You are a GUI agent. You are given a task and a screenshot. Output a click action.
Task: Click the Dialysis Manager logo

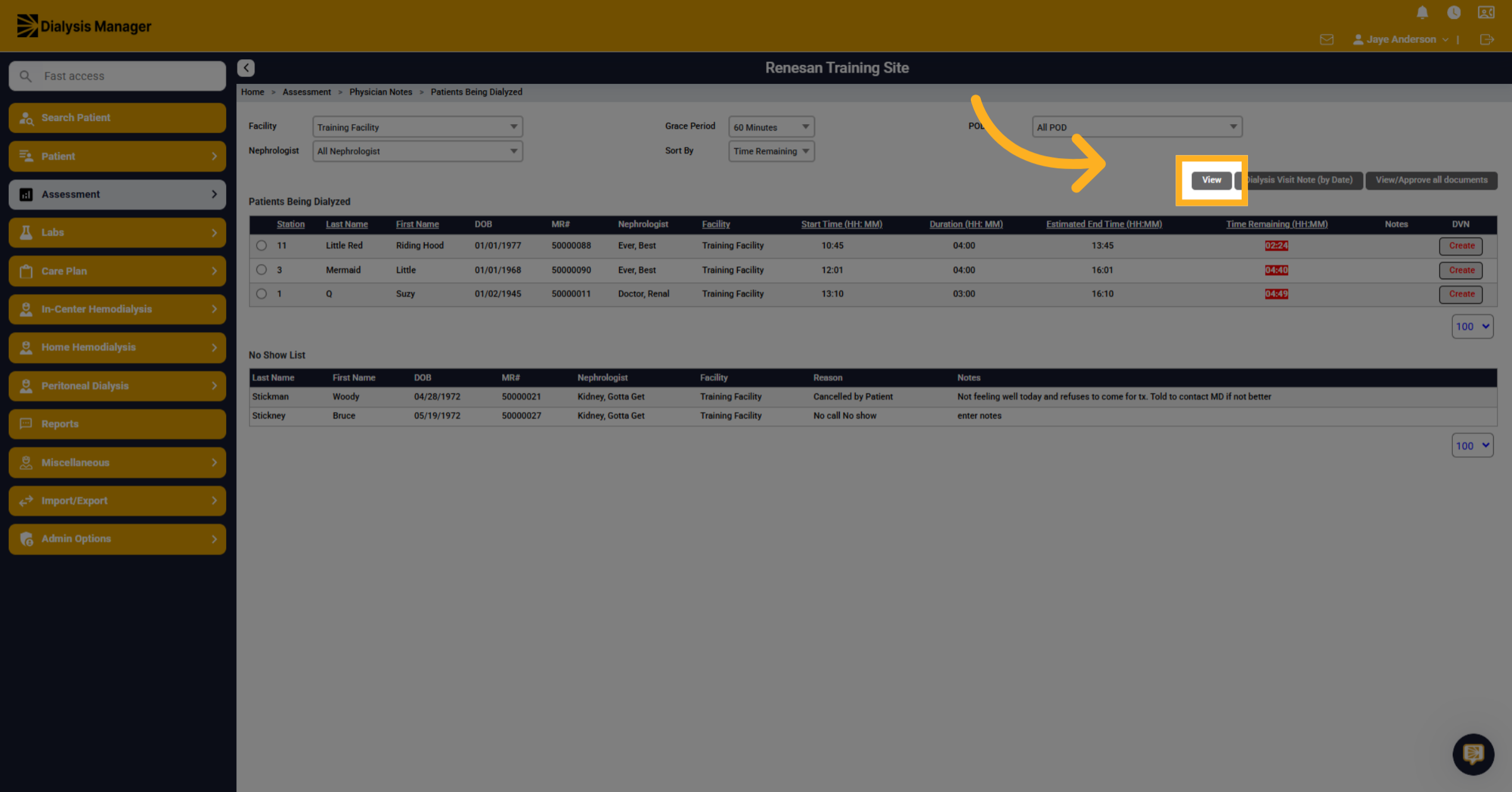[x=84, y=26]
